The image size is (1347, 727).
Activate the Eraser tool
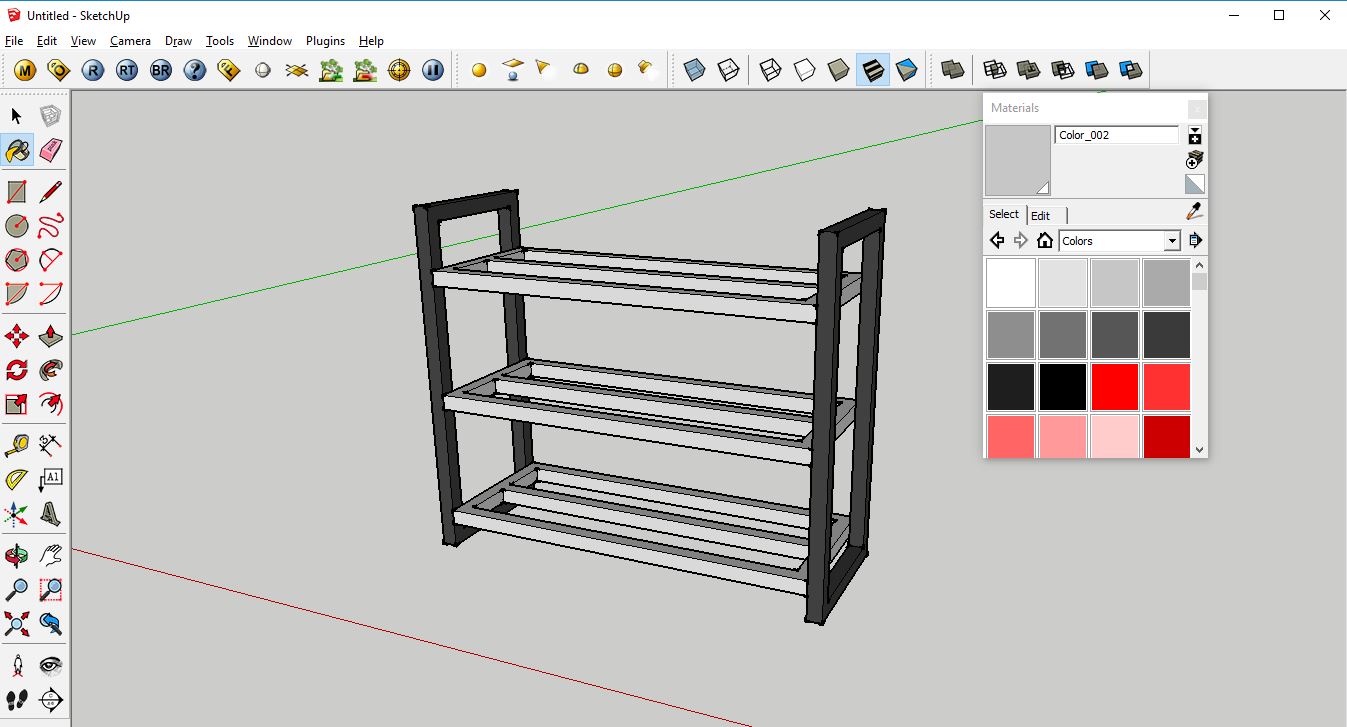click(x=50, y=150)
